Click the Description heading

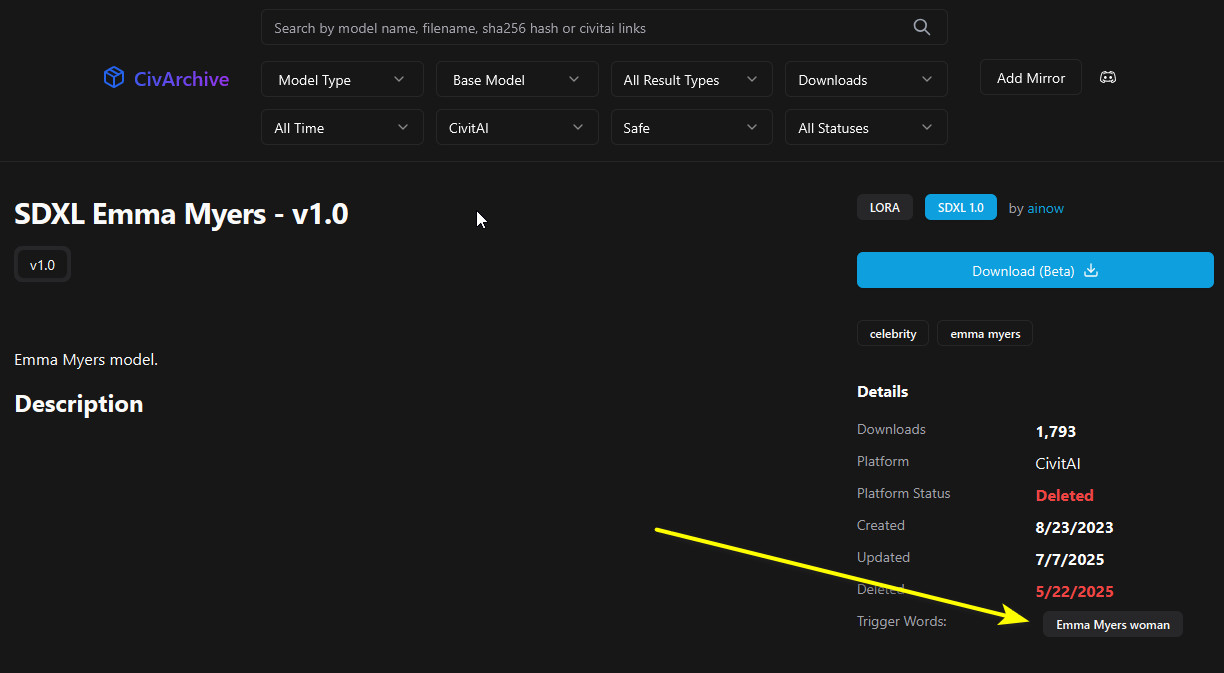point(79,403)
